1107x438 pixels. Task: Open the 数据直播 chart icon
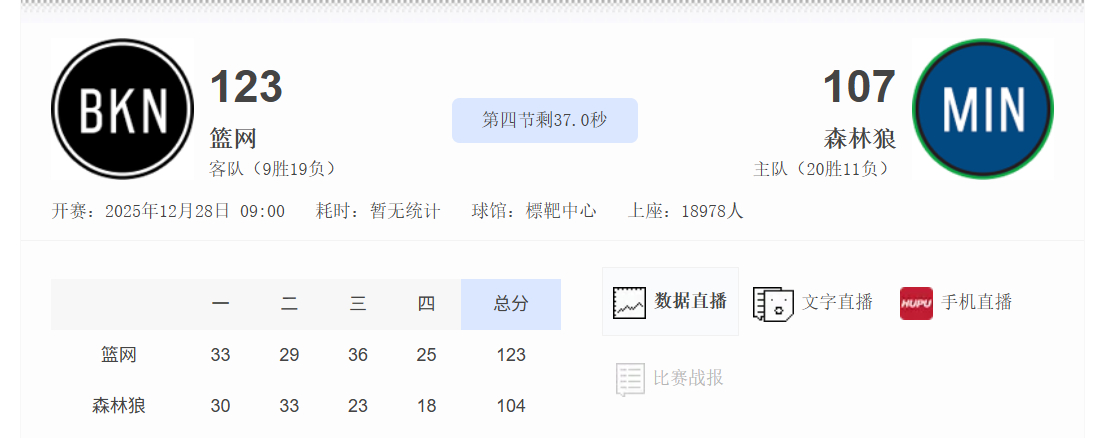tap(629, 302)
